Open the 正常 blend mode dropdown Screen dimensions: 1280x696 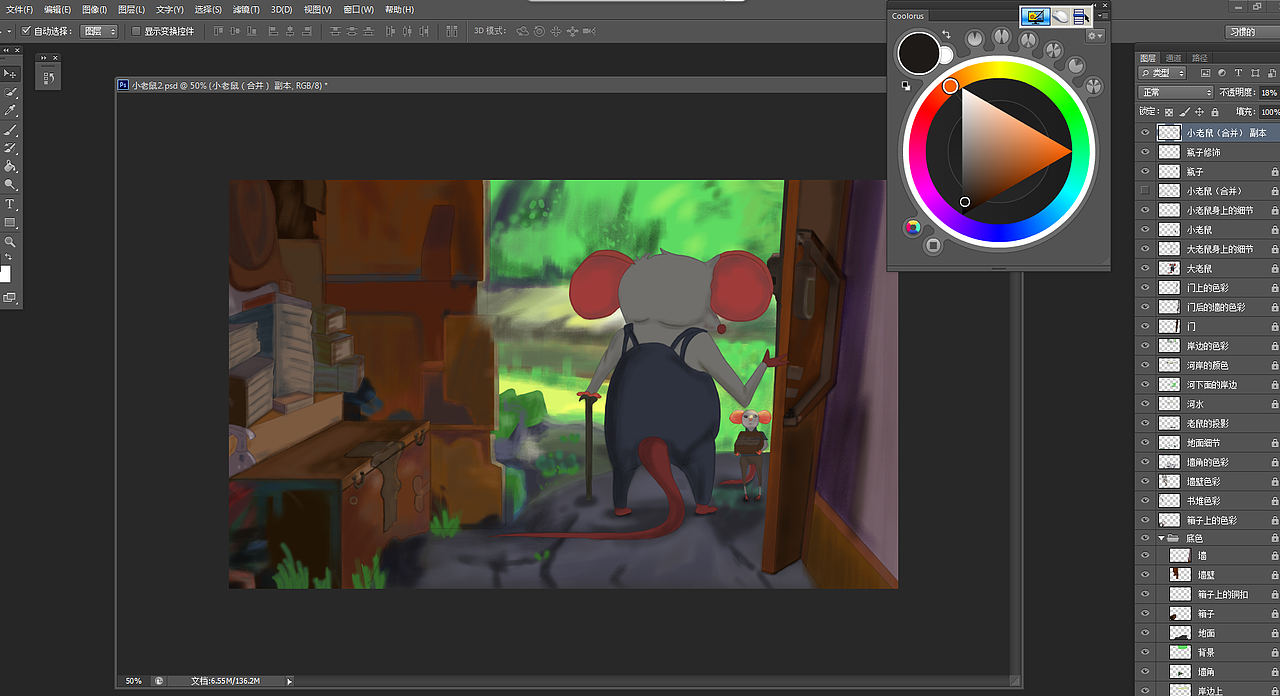pos(1176,92)
